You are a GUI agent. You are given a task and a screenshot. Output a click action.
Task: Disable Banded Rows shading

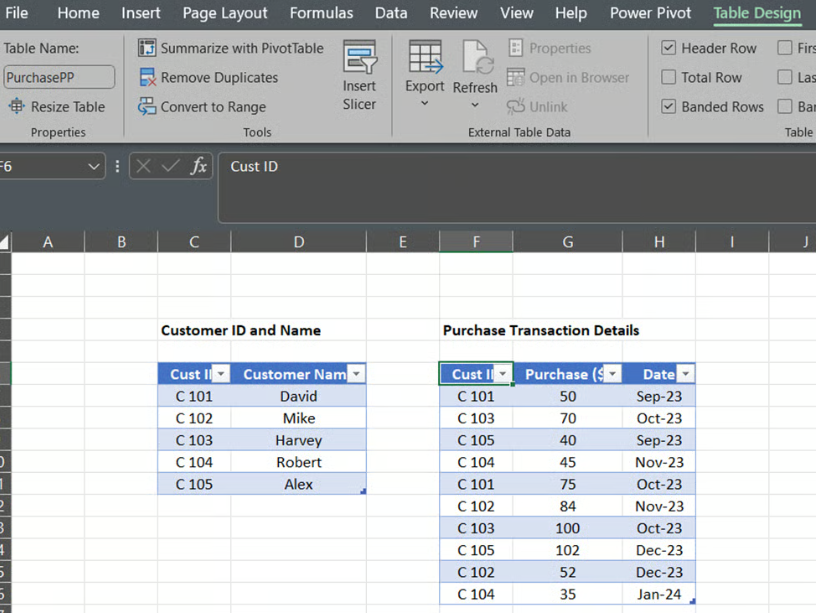tap(667, 106)
